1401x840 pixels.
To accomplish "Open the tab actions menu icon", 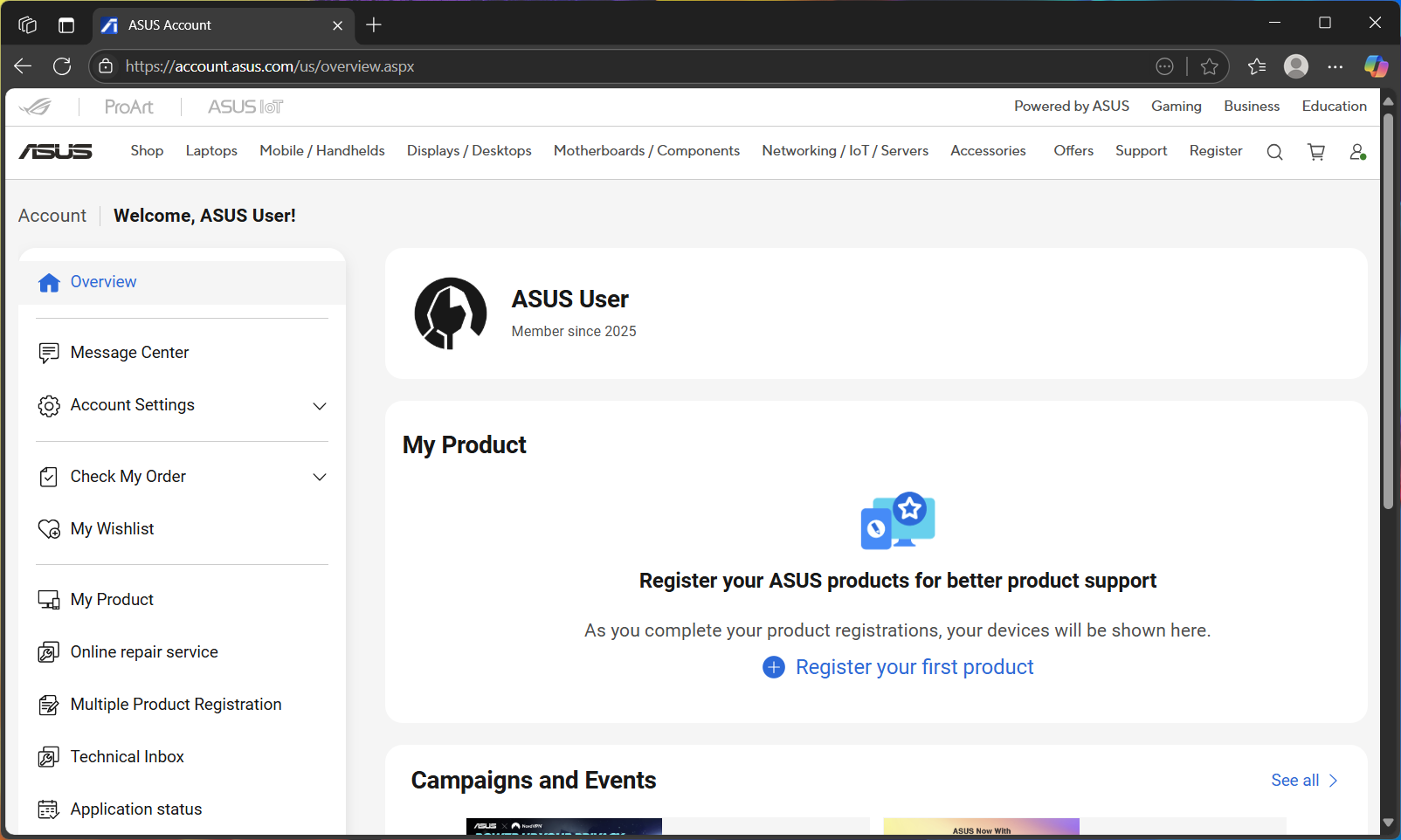I will (x=66, y=25).
